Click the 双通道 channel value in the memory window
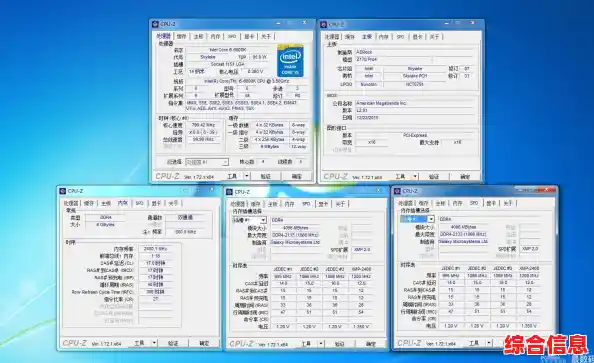This screenshot has height=363, width=594. (x=185, y=217)
